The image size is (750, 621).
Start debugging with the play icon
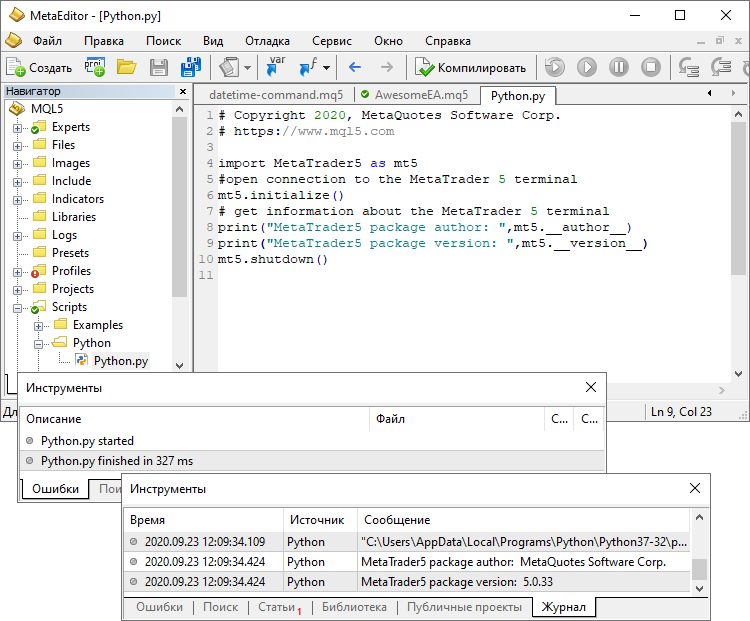click(x=587, y=67)
